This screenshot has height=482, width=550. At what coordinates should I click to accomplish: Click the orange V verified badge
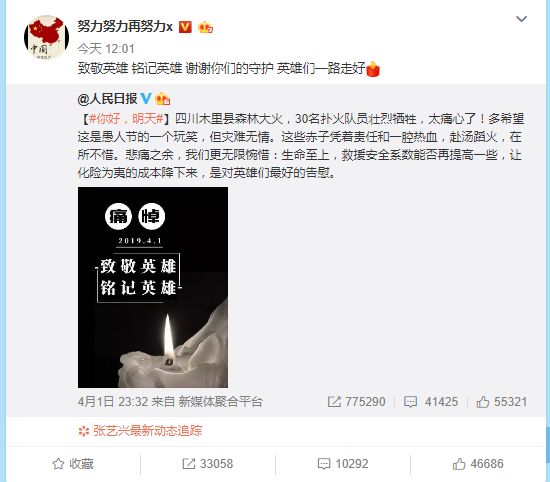click(x=186, y=27)
